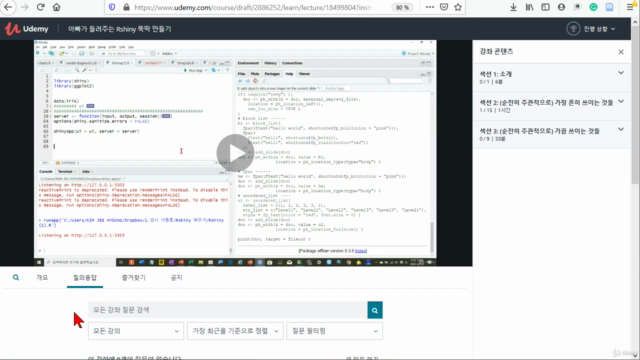640x360 pixels.
Task: Open the 질문 필터링 dropdown
Action: (x=335, y=331)
